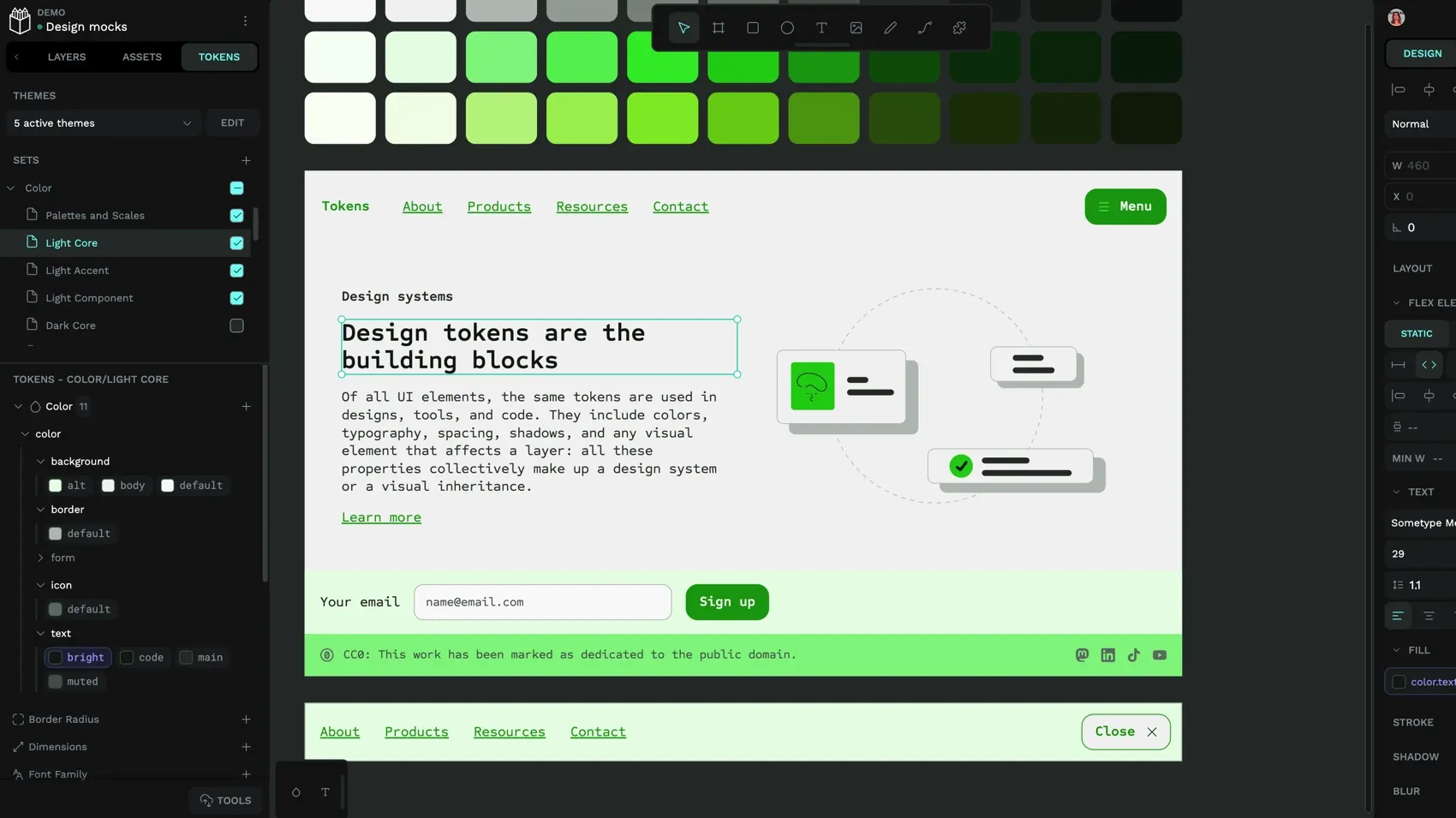The height and width of the screenshot is (818, 1456).
Task: Open the Image insert tool
Action: tap(856, 27)
